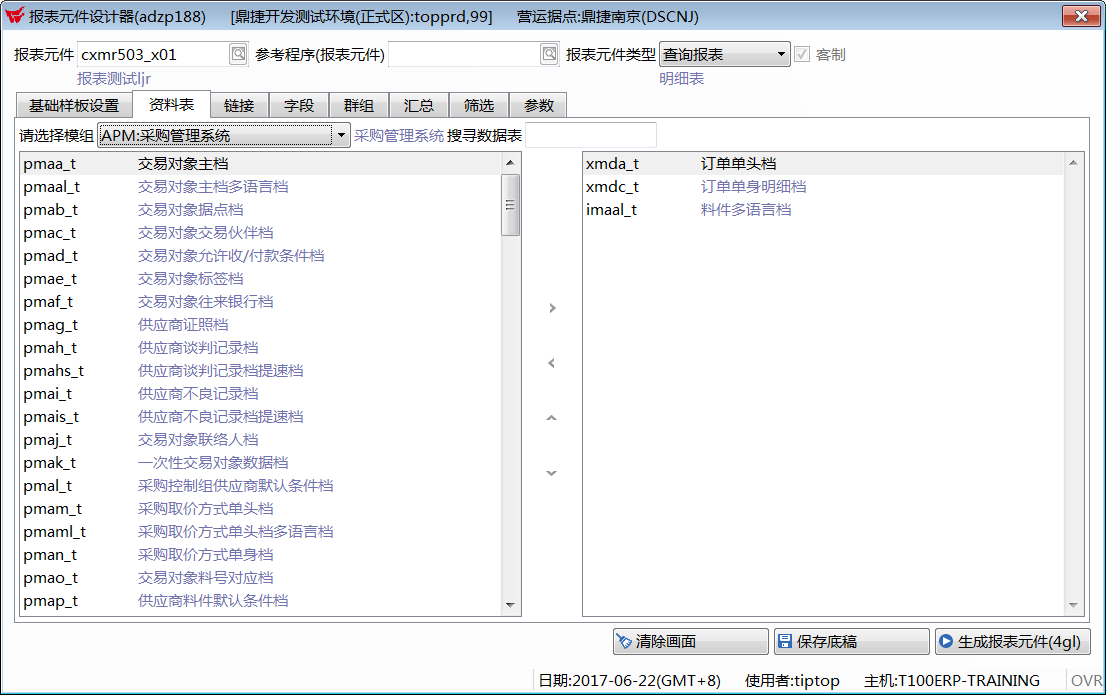Select the pmao_t 交易对象料号对应档 row
Screen dimensions: 1106x695
point(261,578)
